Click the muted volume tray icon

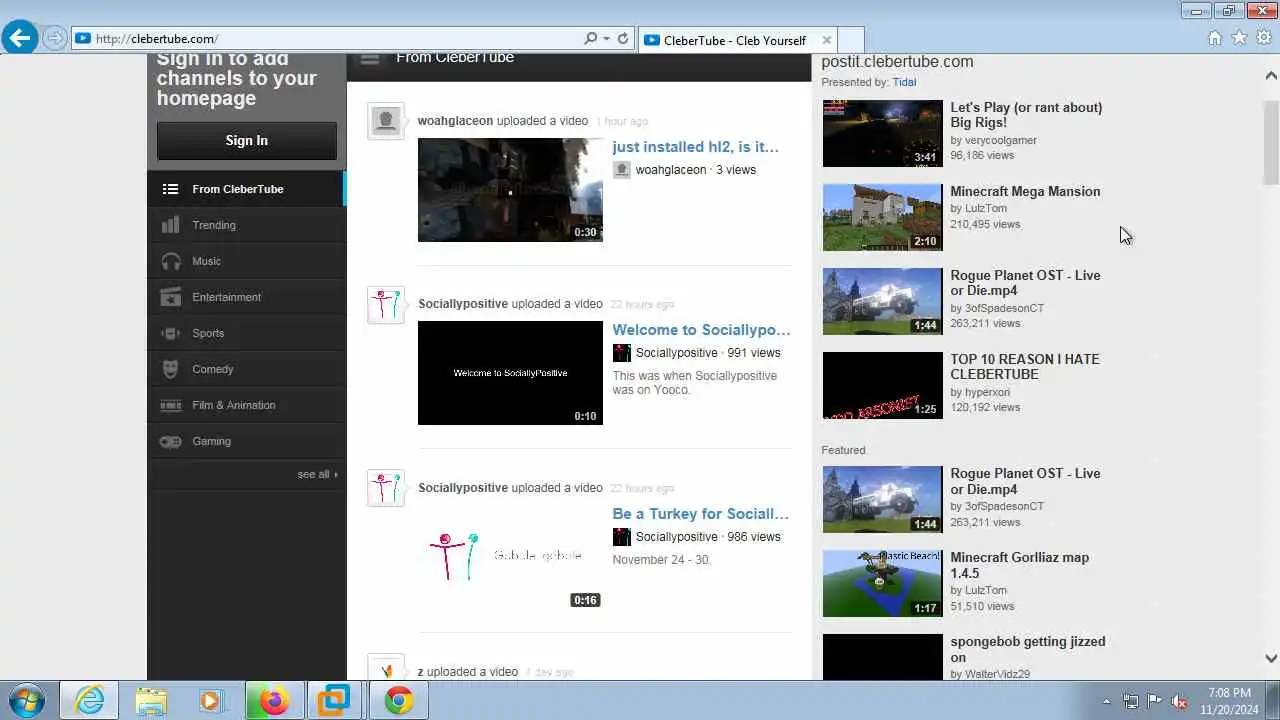[x=1179, y=701]
